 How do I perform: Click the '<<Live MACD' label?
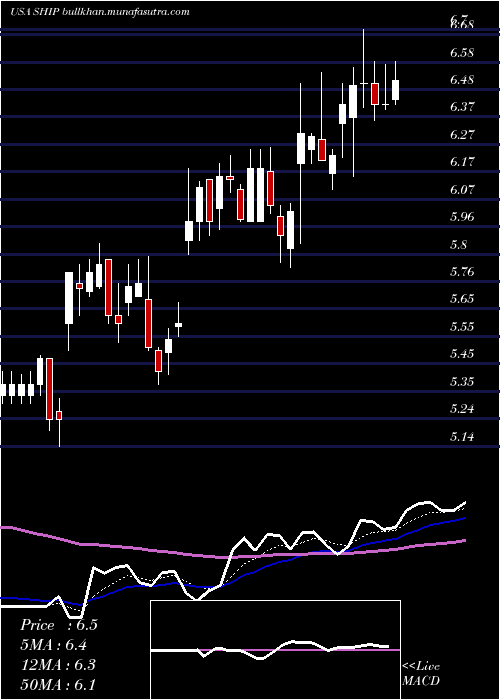click(x=421, y=674)
